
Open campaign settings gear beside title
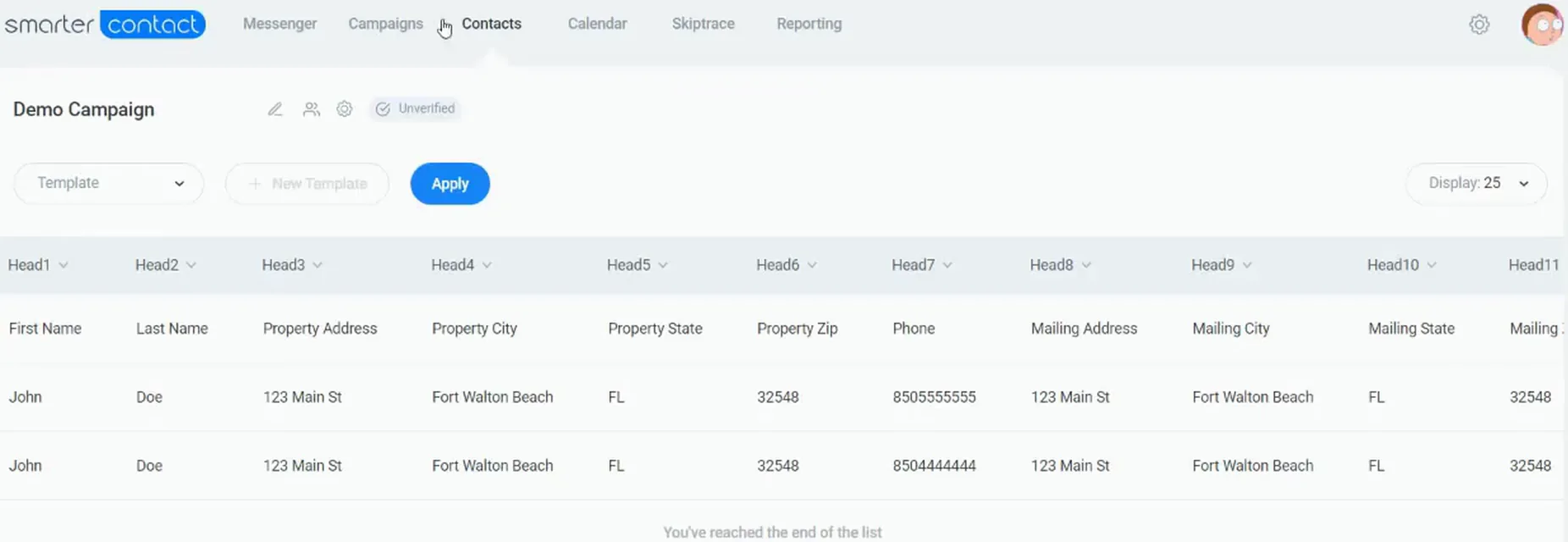[x=345, y=109]
